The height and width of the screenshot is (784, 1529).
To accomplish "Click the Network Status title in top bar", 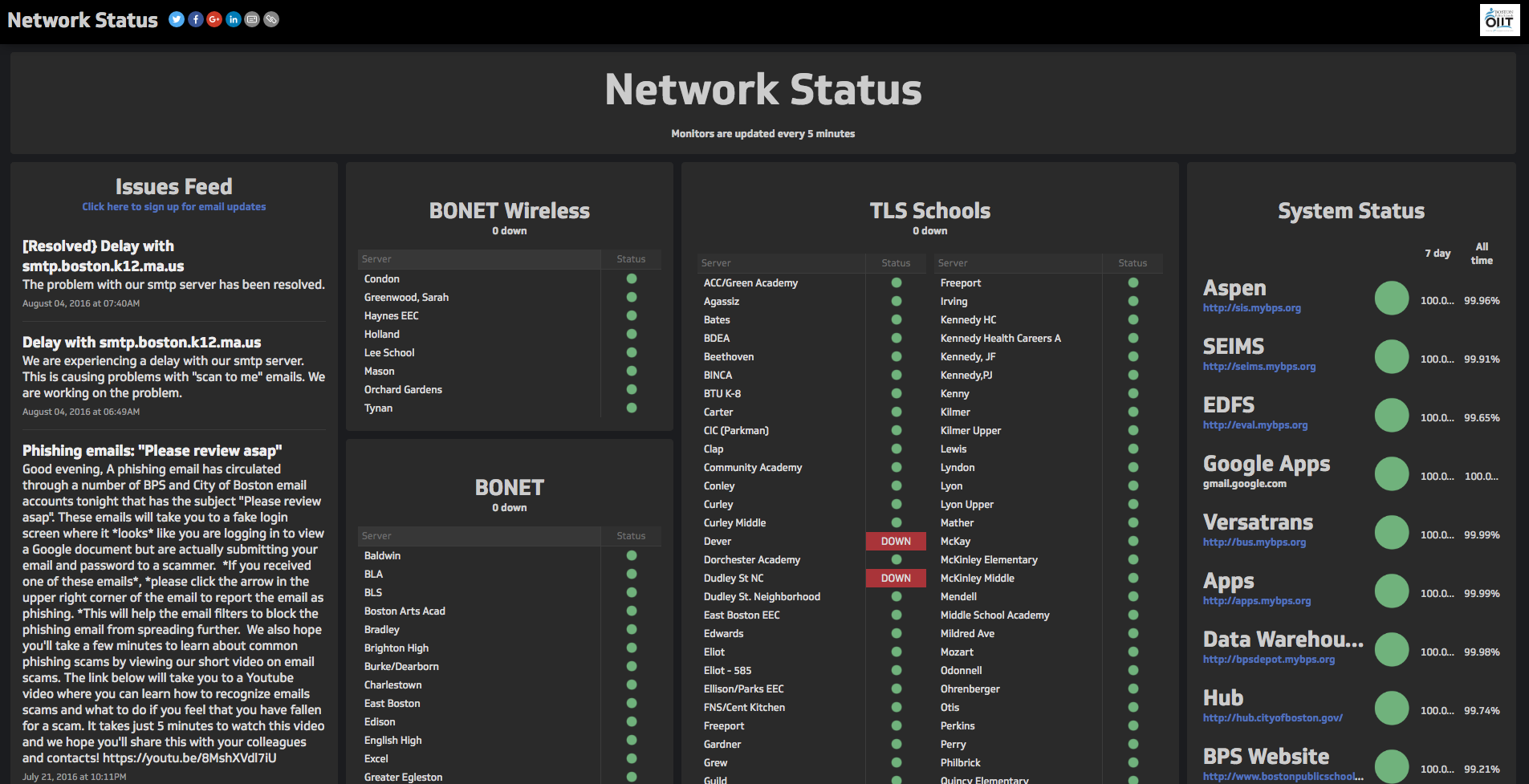I will tap(83, 20).
